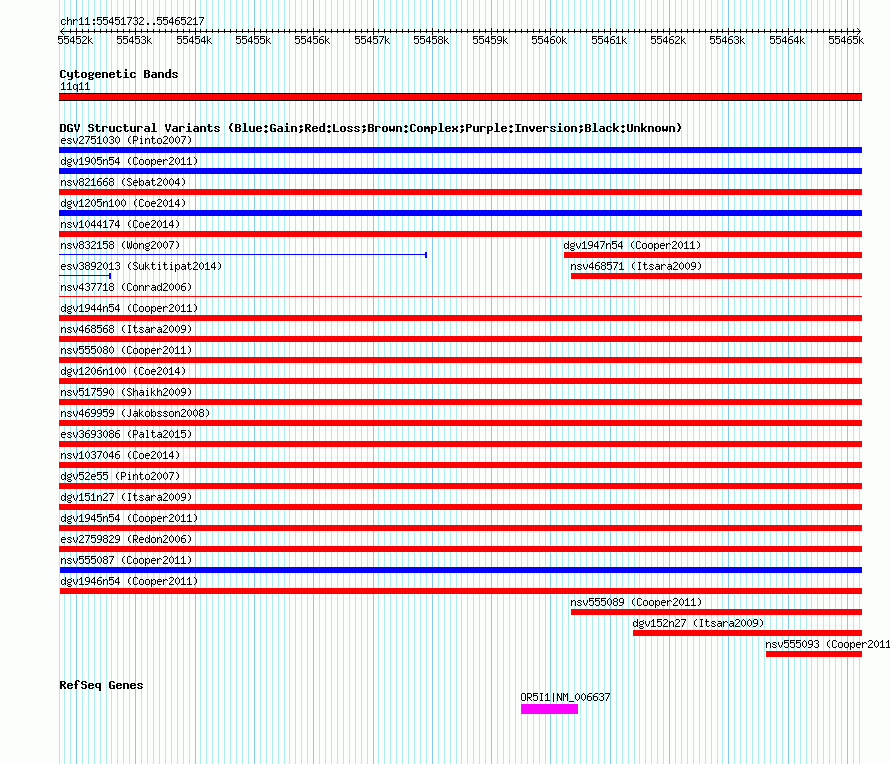Click the 55458k ruler tick label

tap(431, 40)
